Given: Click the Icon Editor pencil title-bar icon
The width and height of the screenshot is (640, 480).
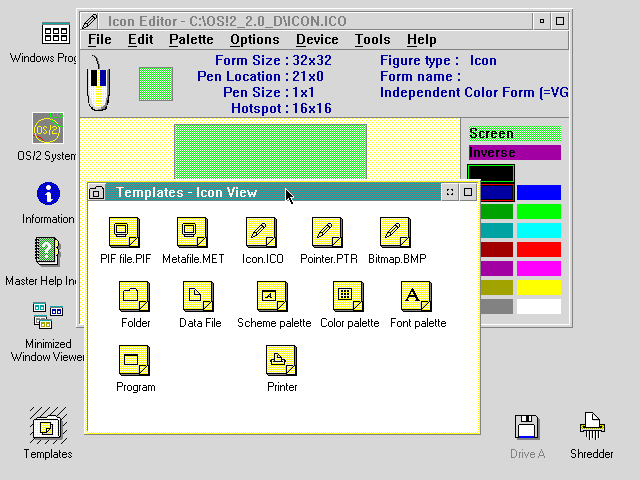Looking at the screenshot, I should (x=90, y=21).
